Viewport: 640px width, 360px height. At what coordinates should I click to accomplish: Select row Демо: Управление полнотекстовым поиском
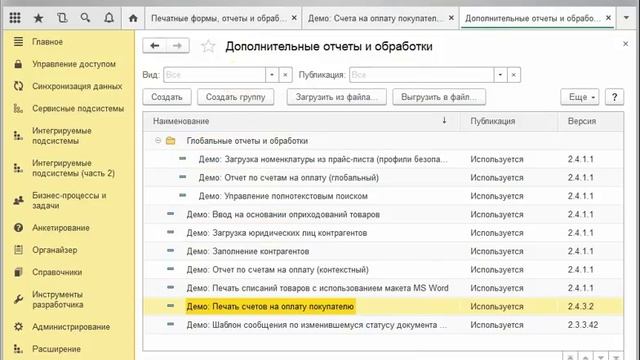point(383,196)
